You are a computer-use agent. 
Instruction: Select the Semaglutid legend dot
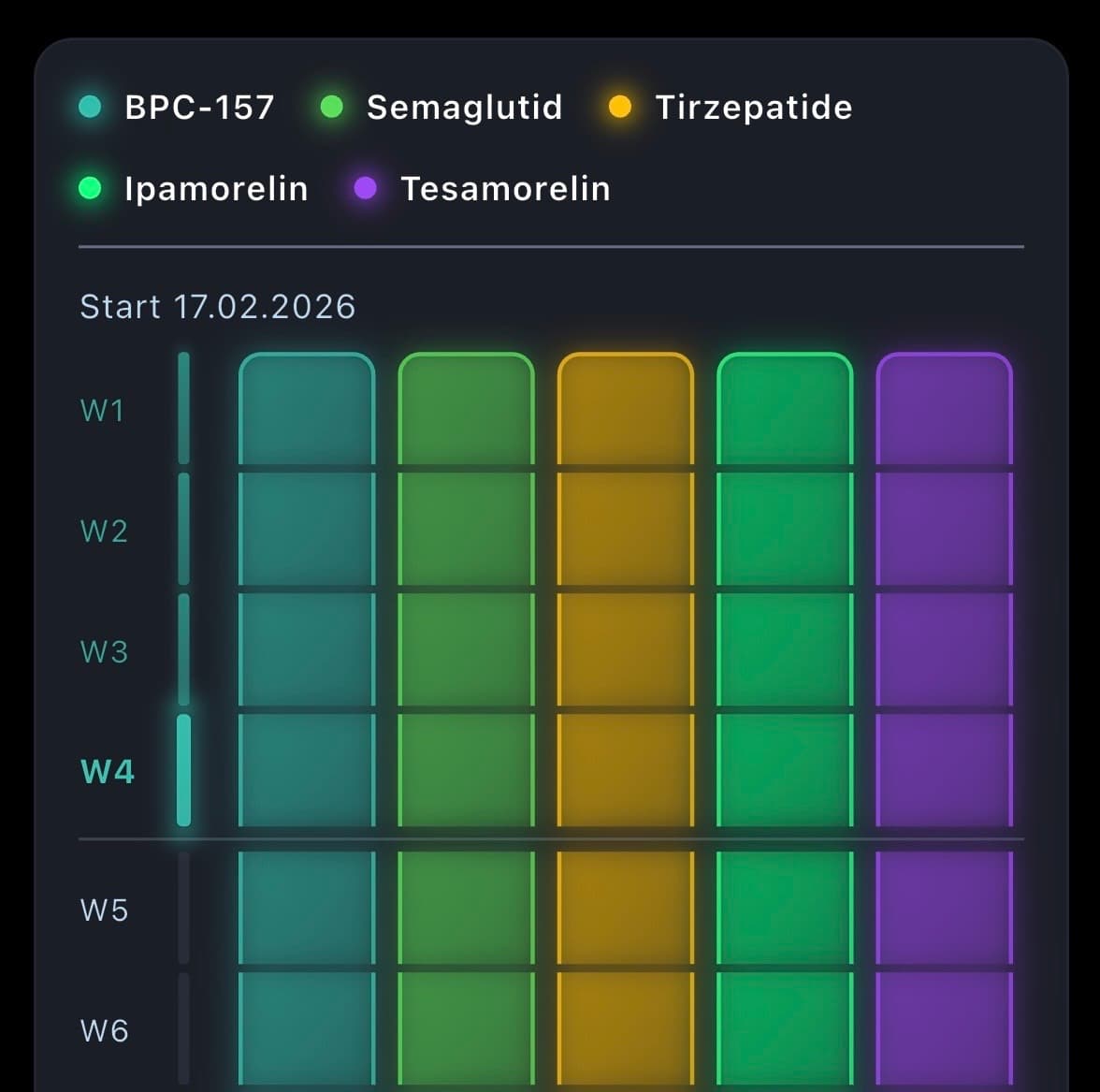coord(331,106)
